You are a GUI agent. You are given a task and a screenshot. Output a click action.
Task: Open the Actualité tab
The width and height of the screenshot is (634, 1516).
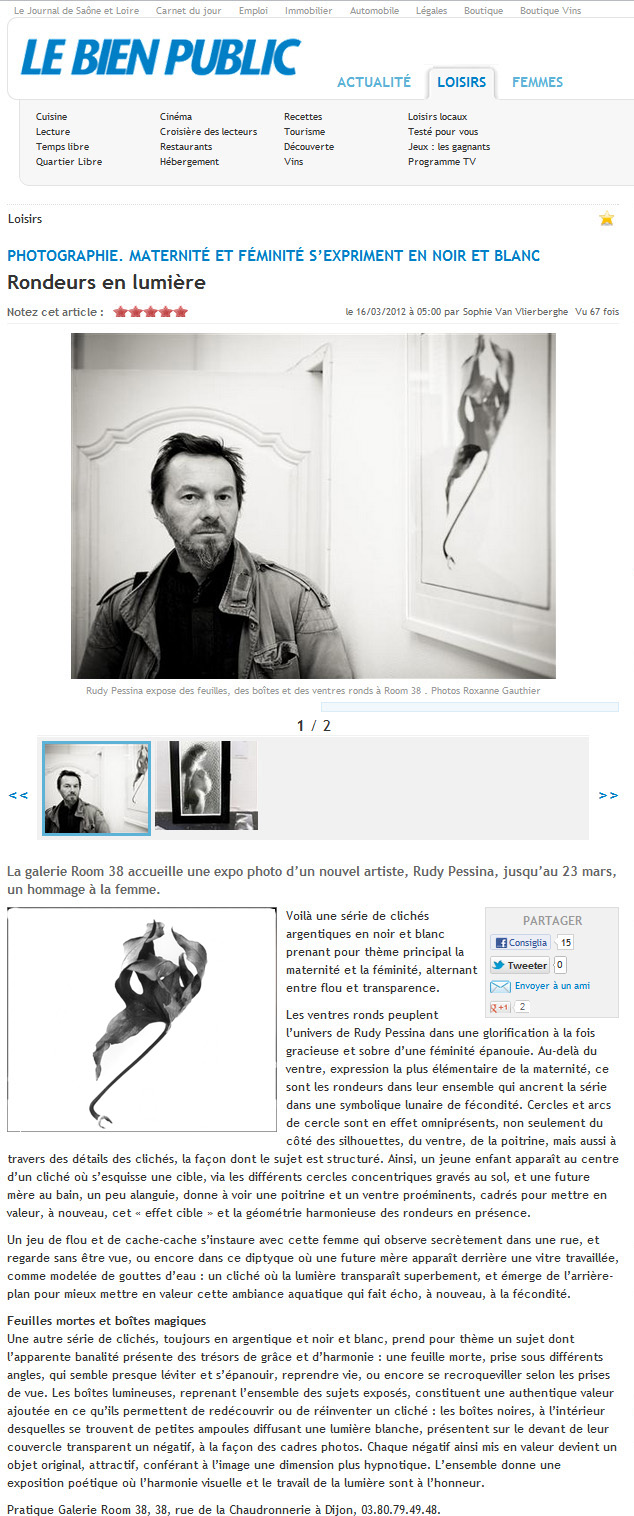click(374, 82)
